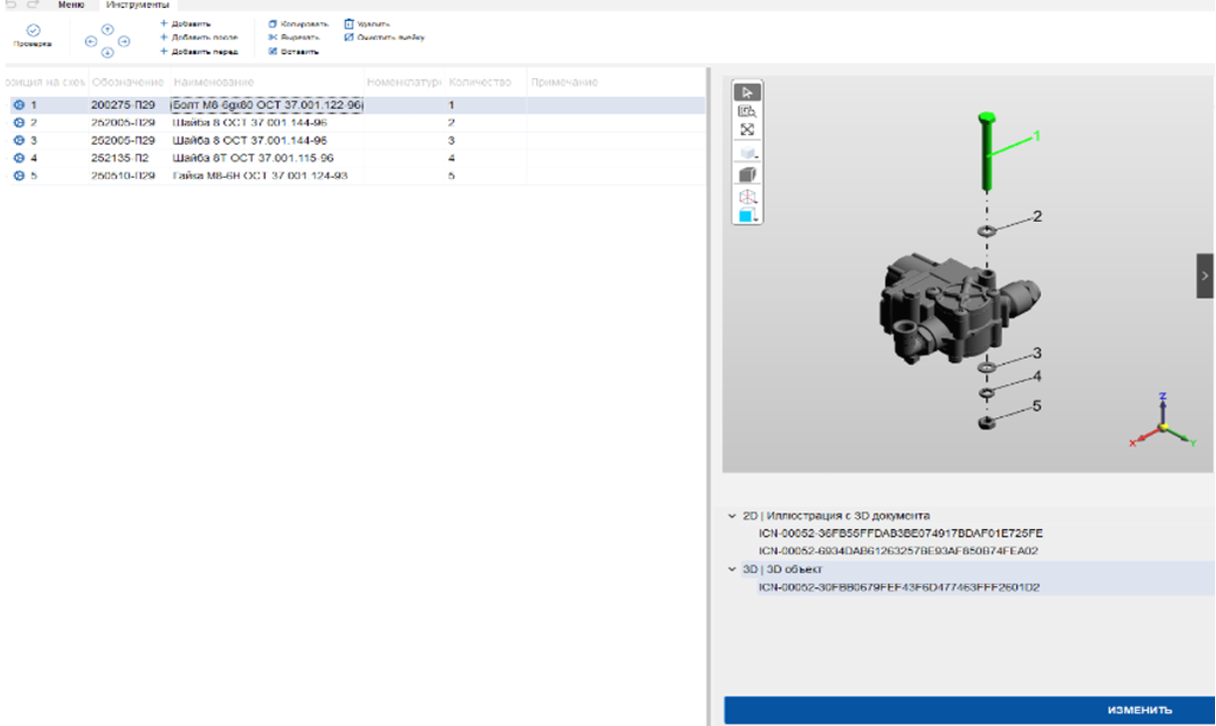Open the Меню tab
The image size is (1216, 726).
click(x=70, y=5)
